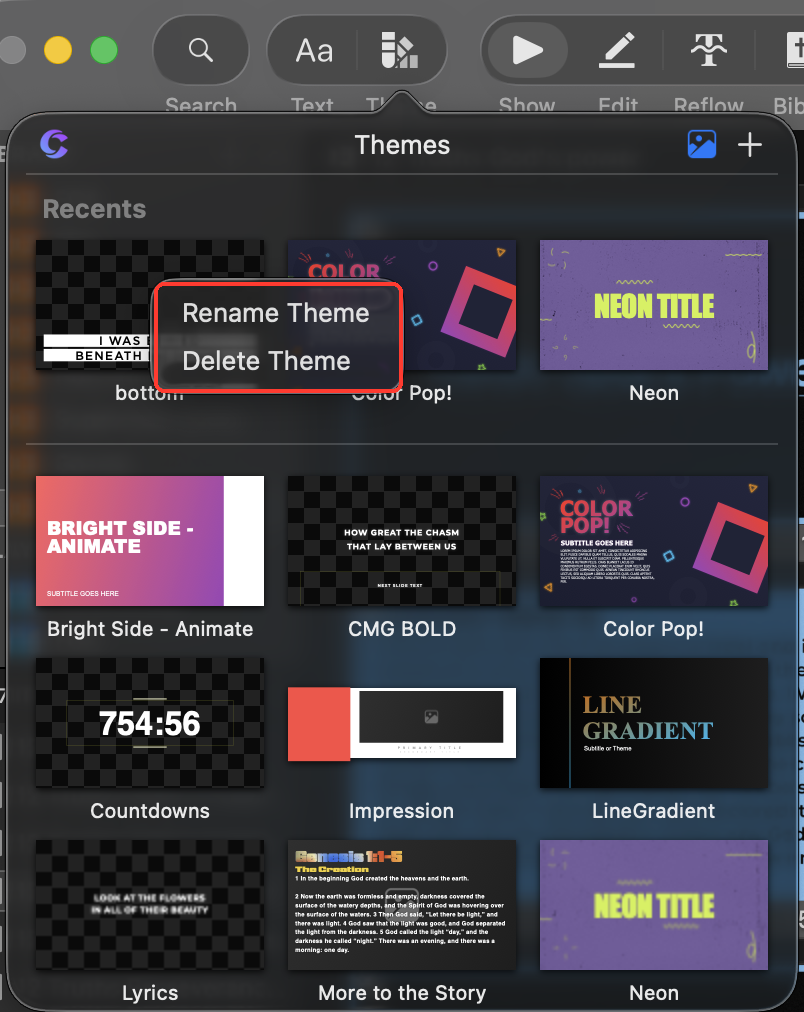The width and height of the screenshot is (804, 1012).
Task: Click the More to the Story label
Action: coord(402,993)
